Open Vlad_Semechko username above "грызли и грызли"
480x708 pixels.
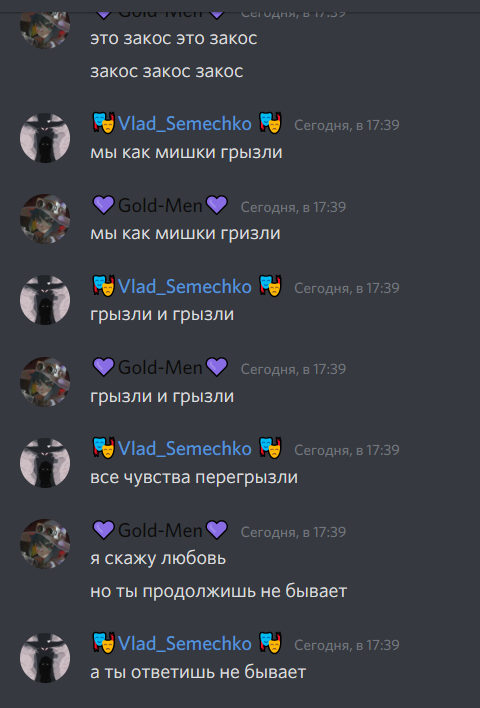184,287
